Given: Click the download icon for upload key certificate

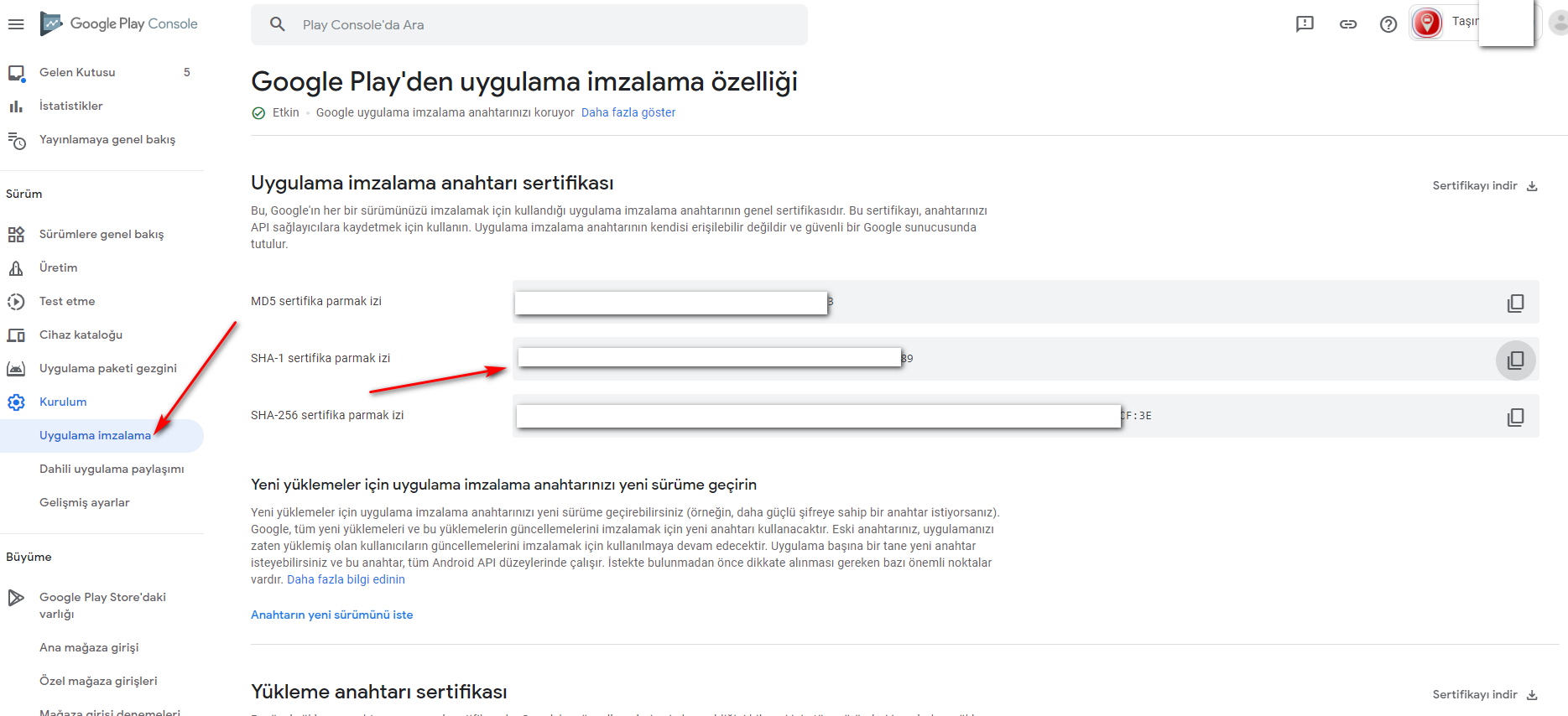Looking at the screenshot, I should coord(1532,695).
